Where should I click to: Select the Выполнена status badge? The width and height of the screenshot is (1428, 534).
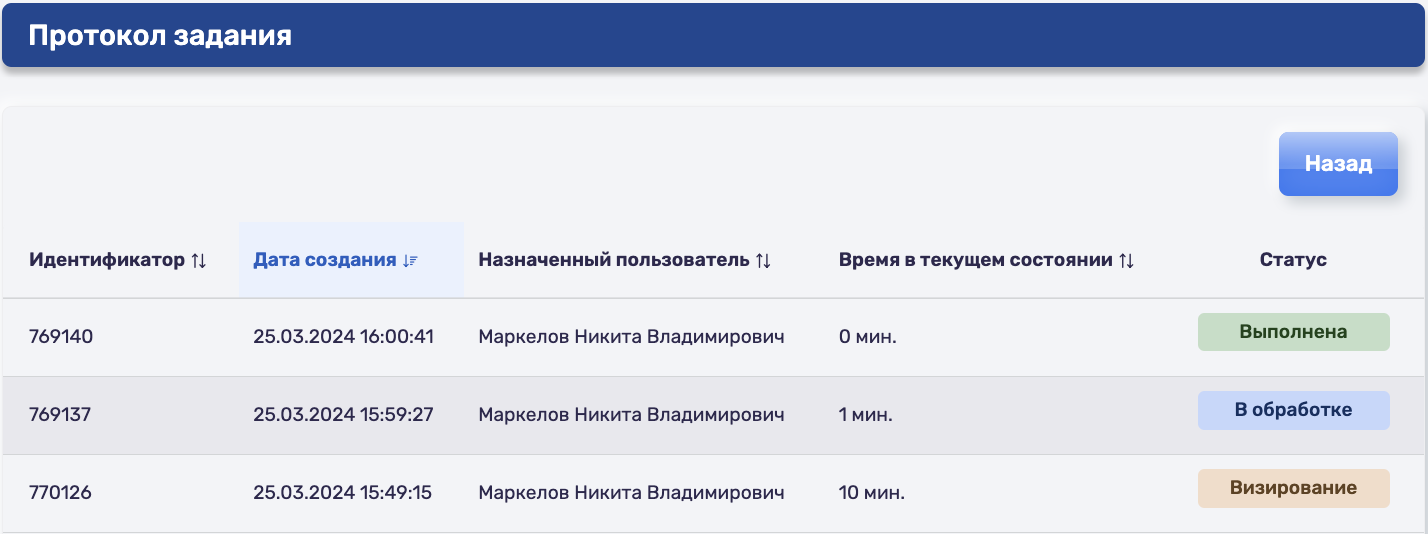(x=1293, y=332)
